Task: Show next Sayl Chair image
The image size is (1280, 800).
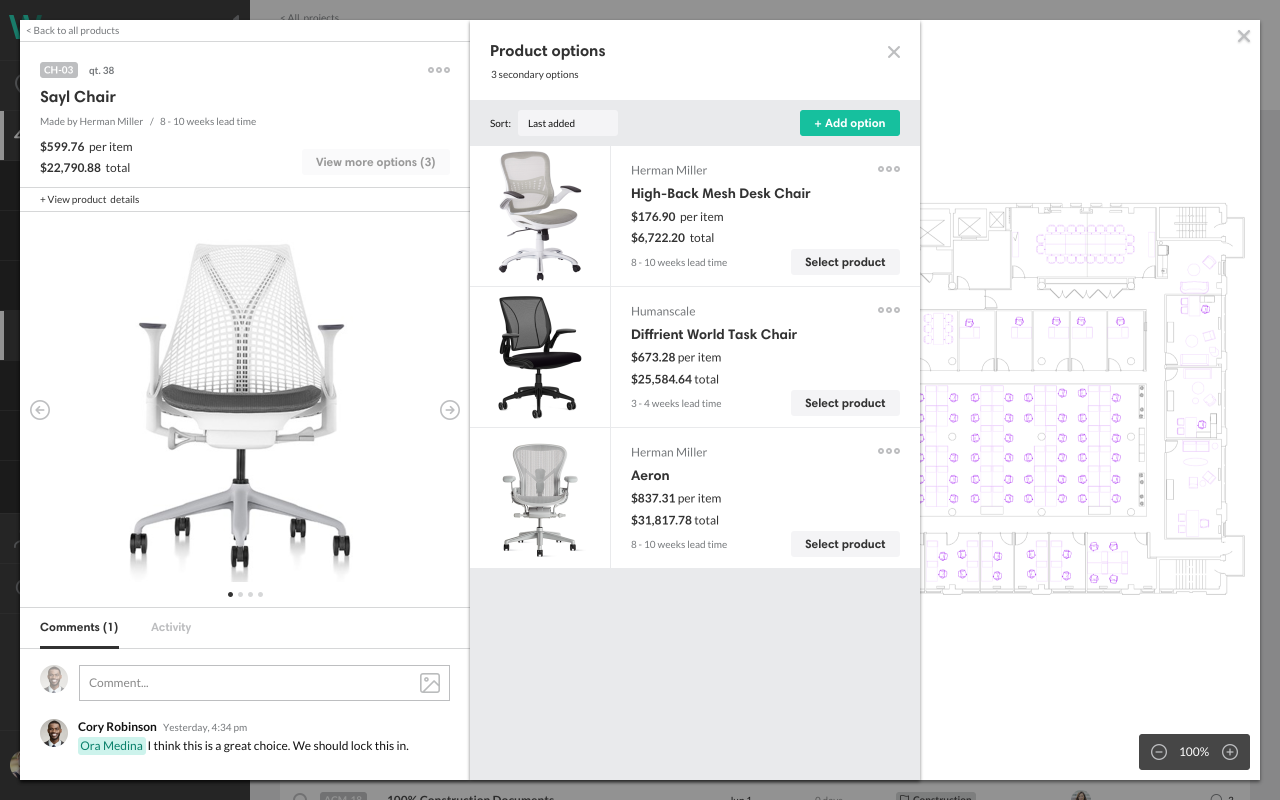Action: (450, 410)
